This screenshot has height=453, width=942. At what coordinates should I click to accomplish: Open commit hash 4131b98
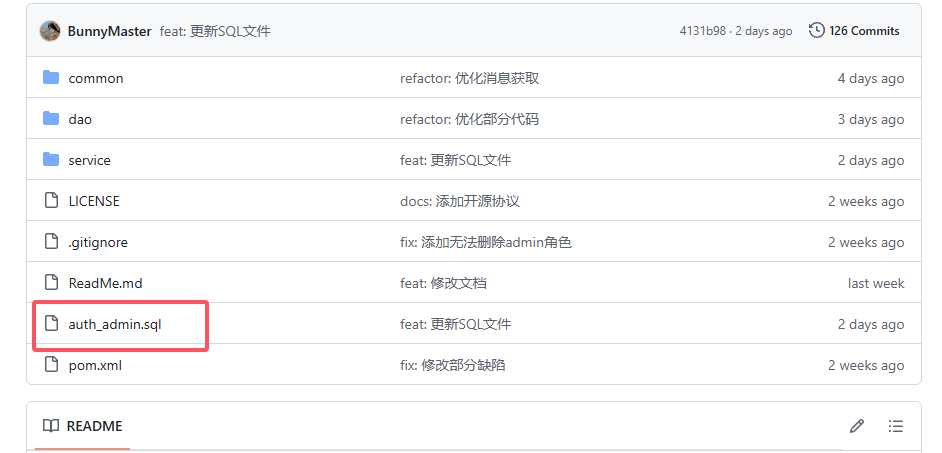coord(702,31)
